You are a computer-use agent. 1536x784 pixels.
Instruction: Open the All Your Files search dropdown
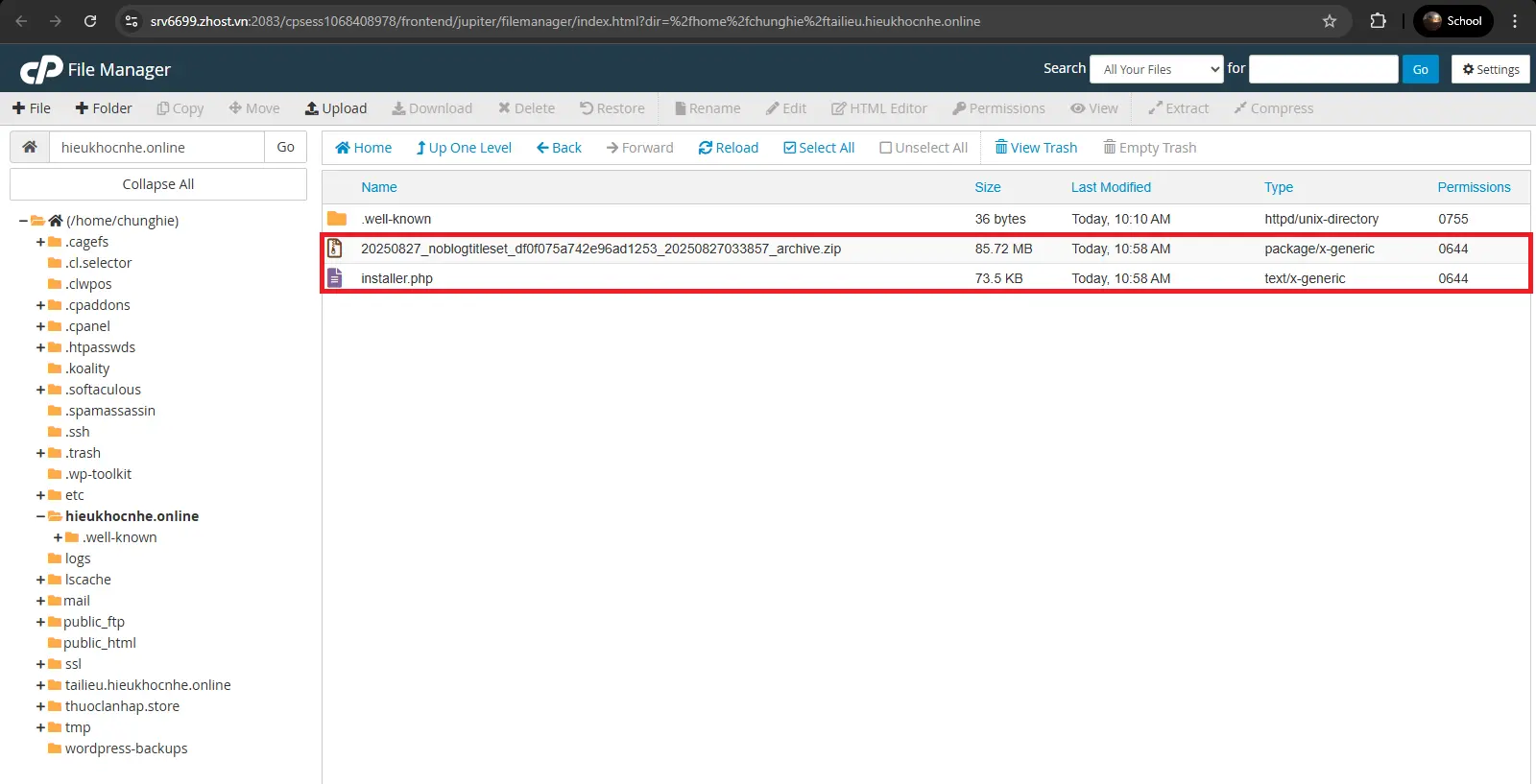[1157, 69]
